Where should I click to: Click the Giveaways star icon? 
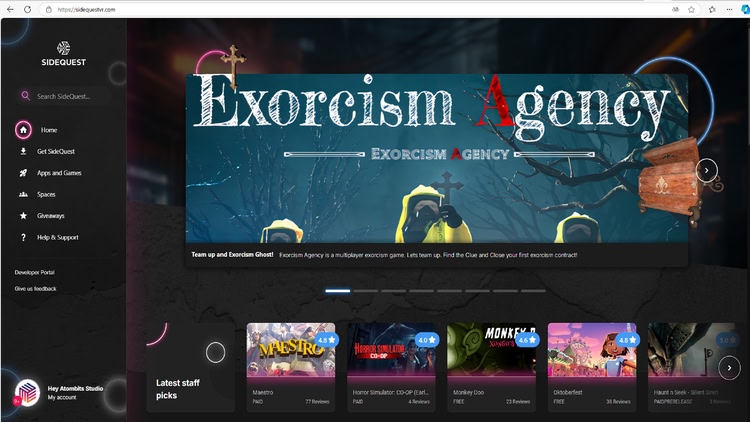coord(23,216)
